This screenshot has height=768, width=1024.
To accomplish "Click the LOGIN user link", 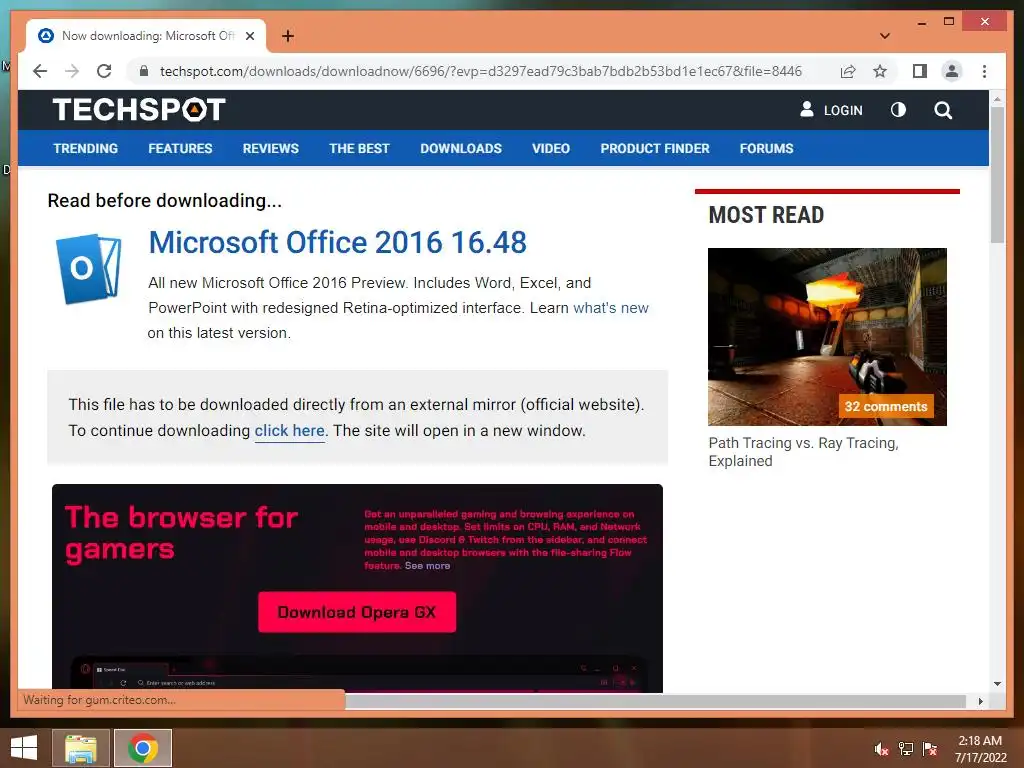I will click(831, 110).
